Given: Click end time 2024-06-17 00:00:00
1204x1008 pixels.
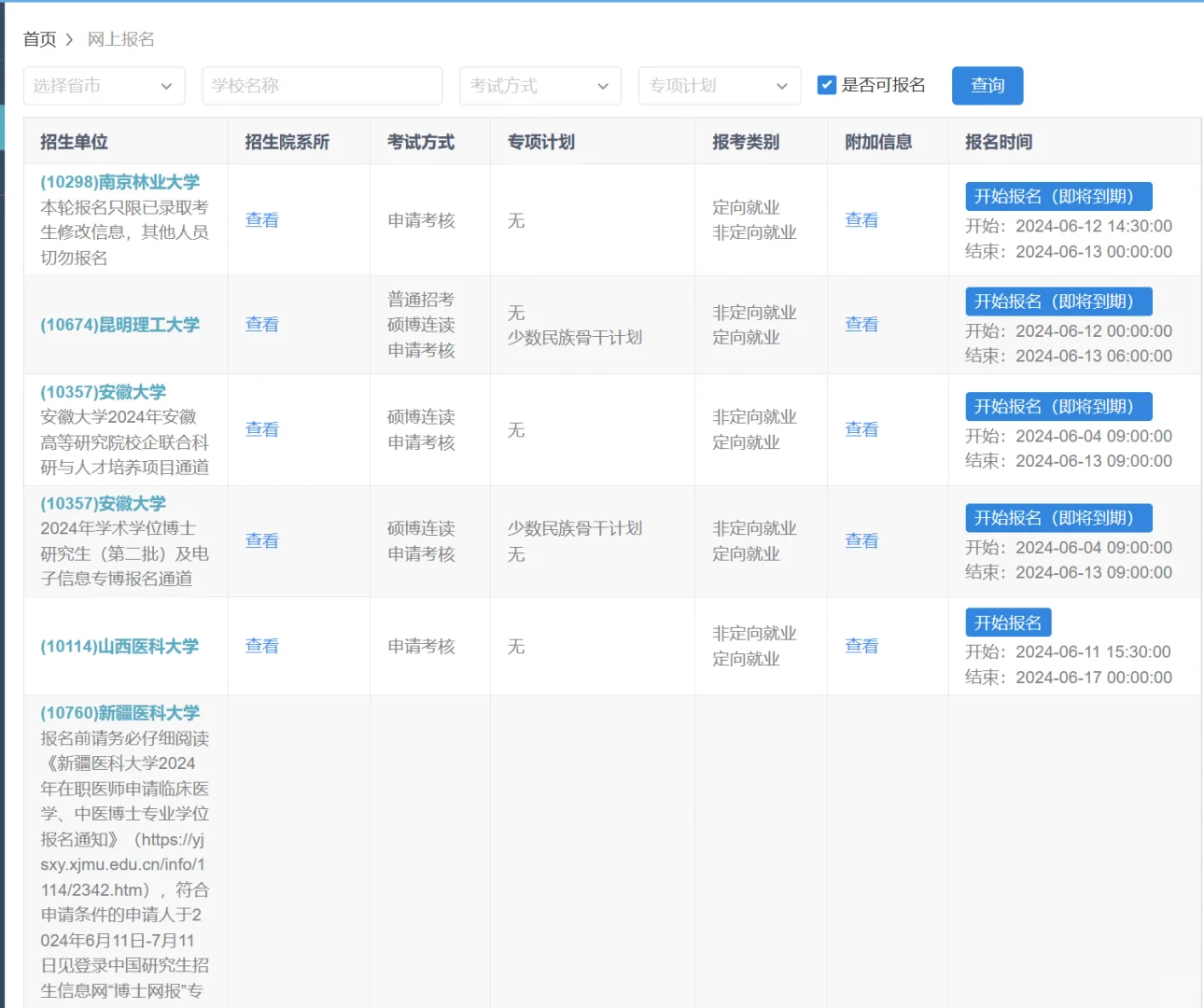Looking at the screenshot, I should pyautogui.click(x=1094, y=678).
